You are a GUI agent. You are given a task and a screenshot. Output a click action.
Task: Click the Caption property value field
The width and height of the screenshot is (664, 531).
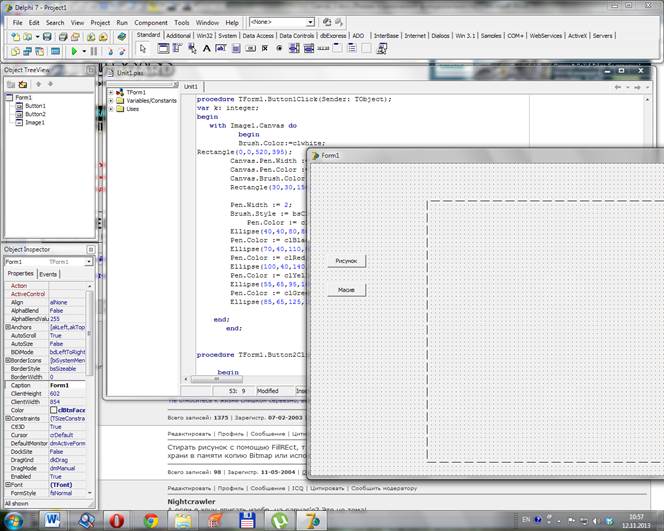tap(68, 385)
